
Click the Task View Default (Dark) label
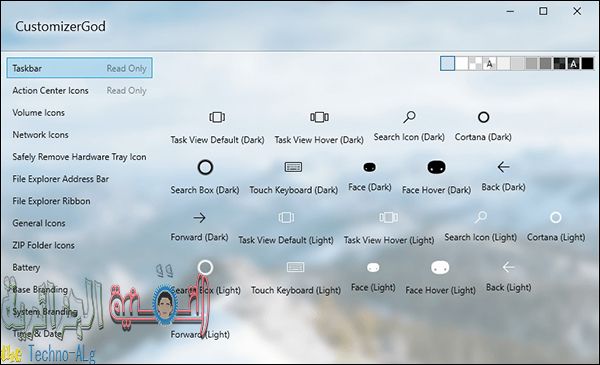point(217,140)
